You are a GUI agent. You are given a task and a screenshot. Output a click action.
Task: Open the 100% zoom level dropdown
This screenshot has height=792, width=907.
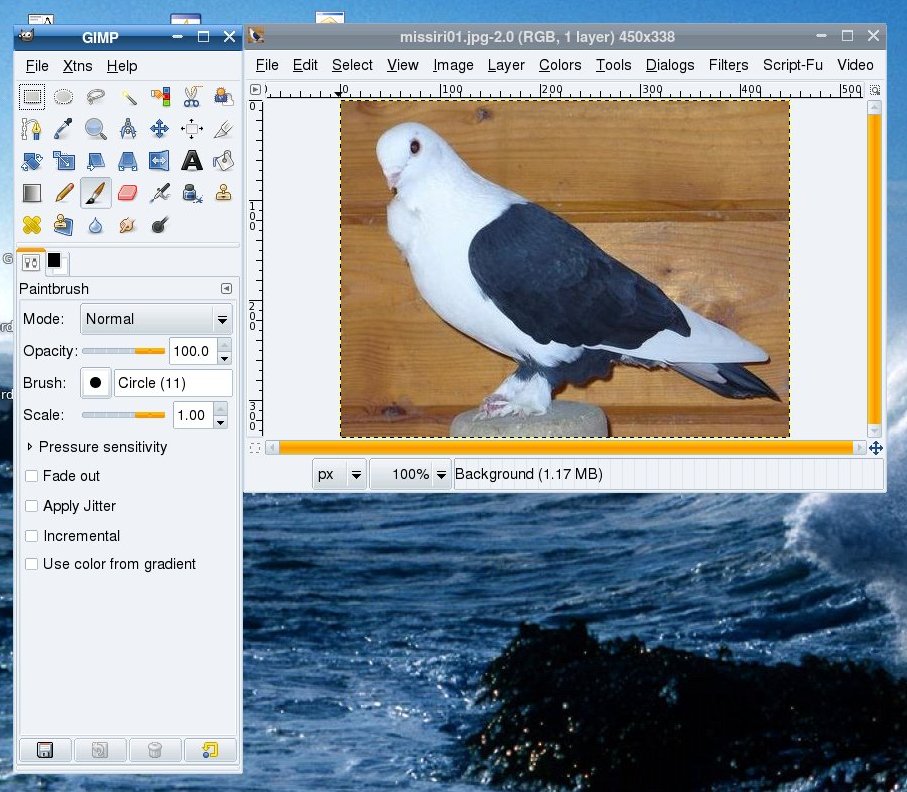(x=410, y=475)
